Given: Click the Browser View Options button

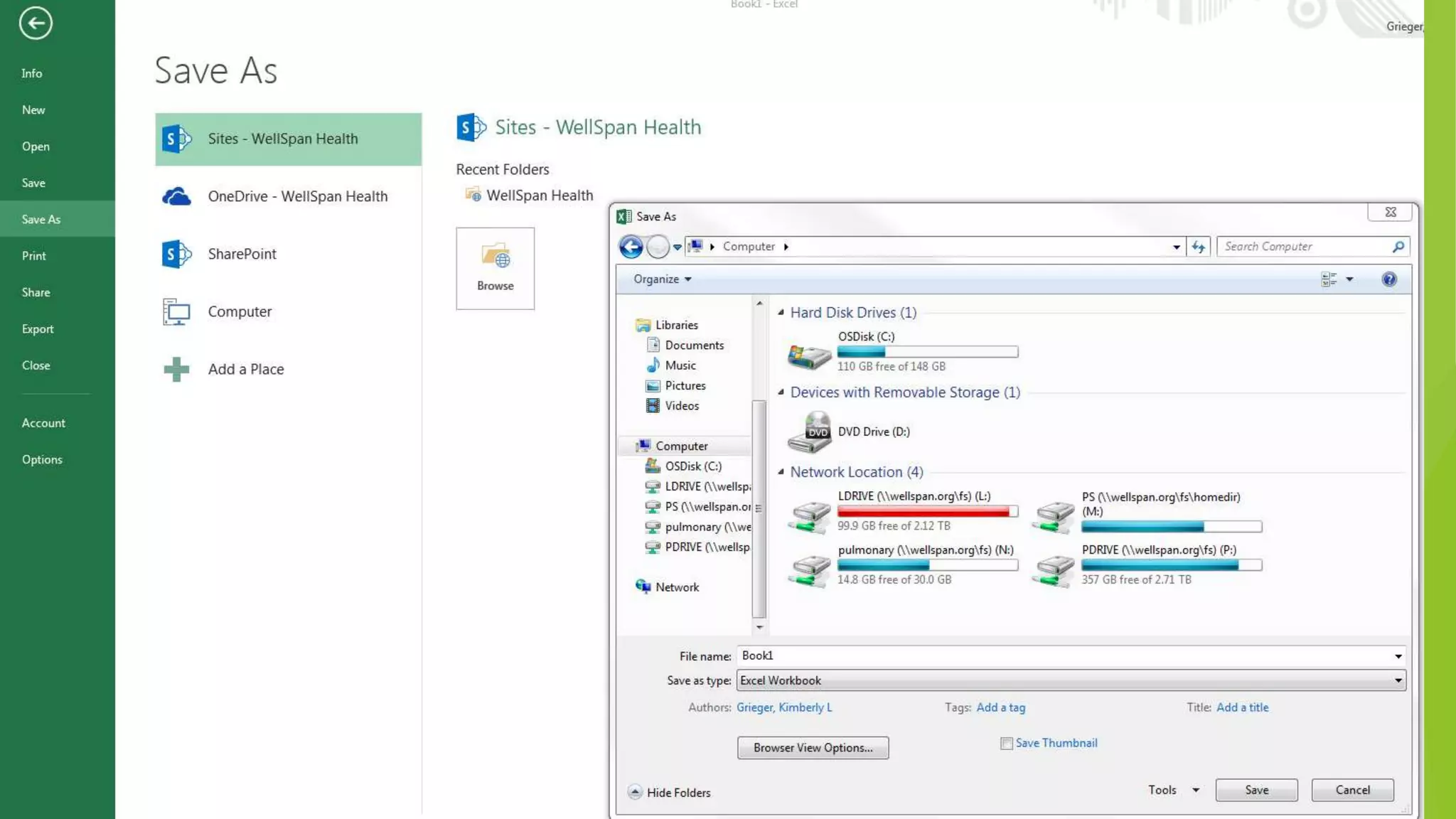Looking at the screenshot, I should point(813,748).
